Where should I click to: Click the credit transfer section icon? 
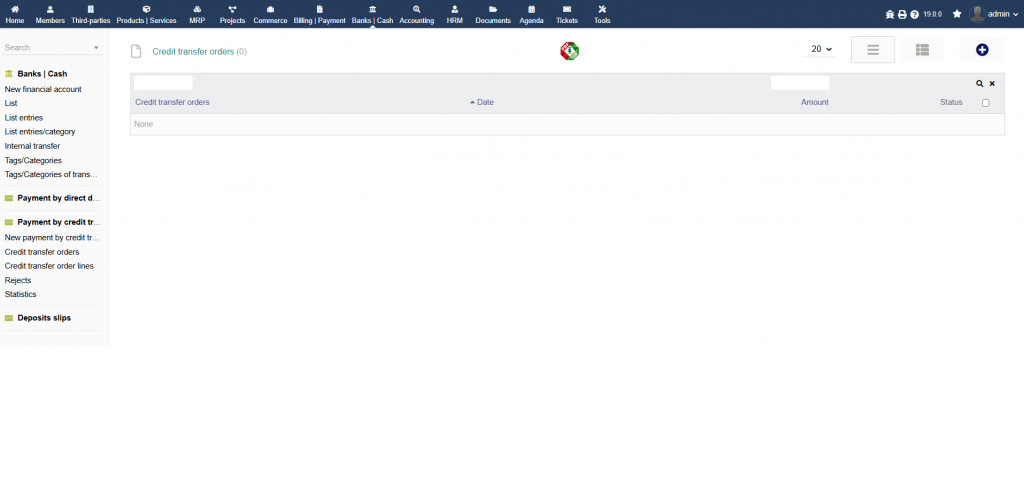point(8,222)
